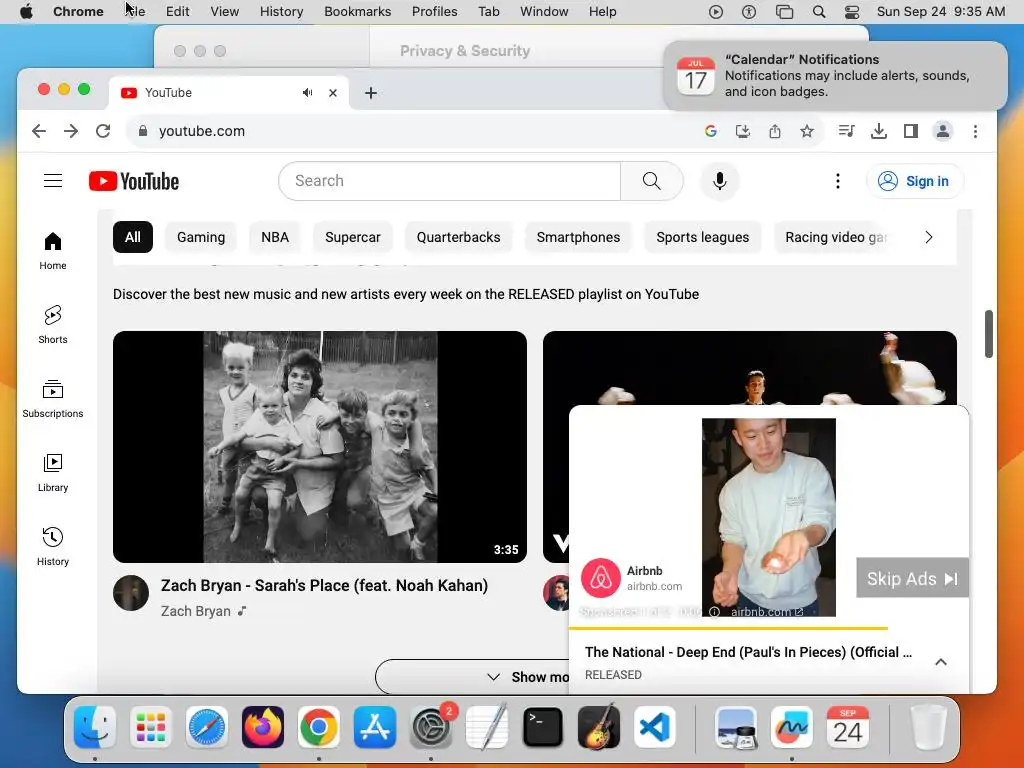The image size is (1024, 768).
Task: Click the Sign in button
Action: 915,181
